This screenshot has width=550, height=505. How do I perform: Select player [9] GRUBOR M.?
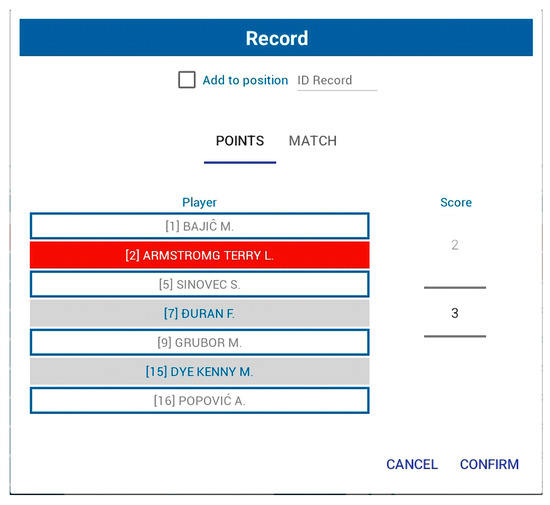pos(200,342)
